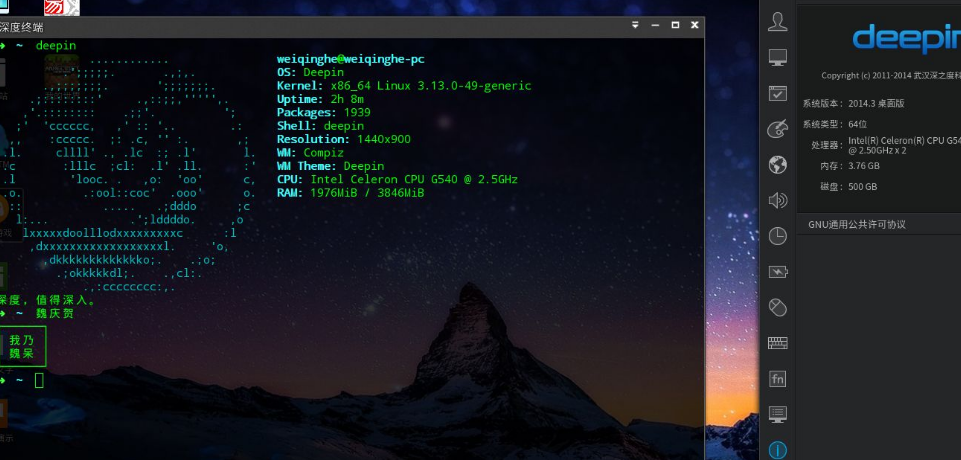Open the Account settings icon in the sidebar
The width and height of the screenshot is (961, 460).
(x=778, y=22)
